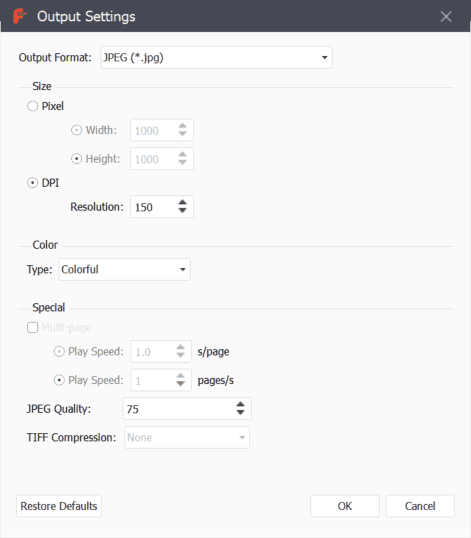Decrease pages/s Play Speed value
This screenshot has width=471, height=538.
click(180, 384)
